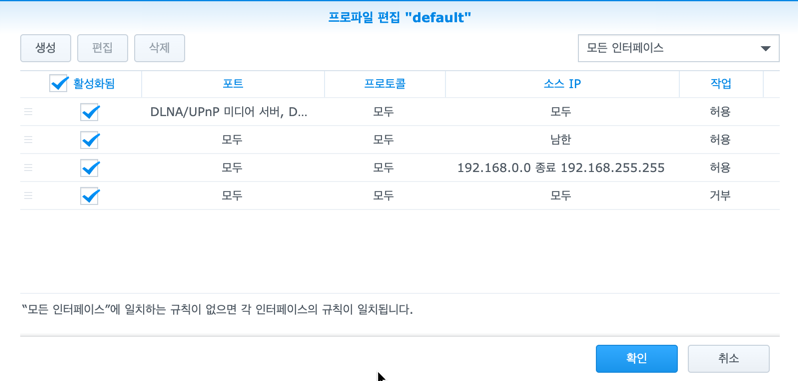This screenshot has width=798, height=381.
Task: Sort by the 소스 IP column header
Action: click(562, 84)
